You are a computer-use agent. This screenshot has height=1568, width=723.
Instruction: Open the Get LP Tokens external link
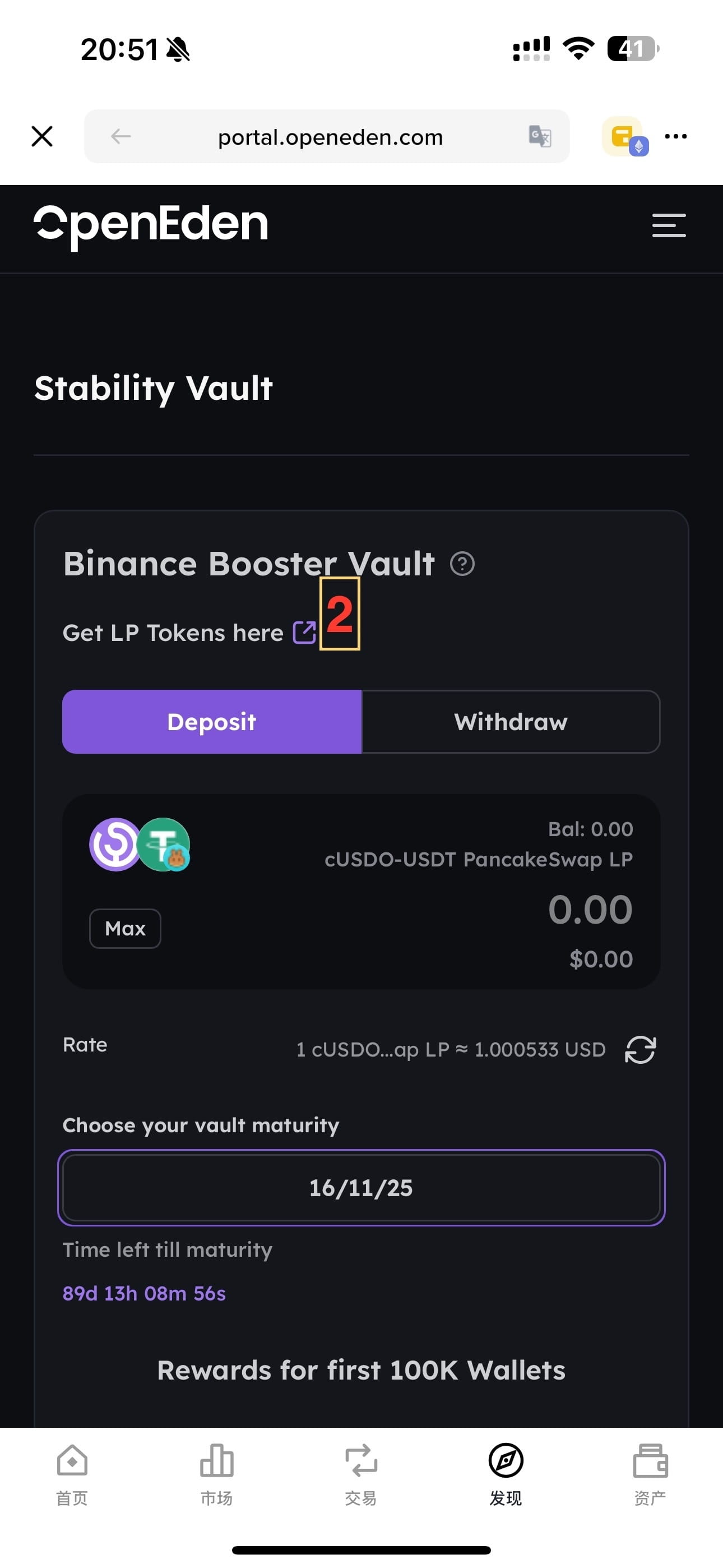point(304,633)
